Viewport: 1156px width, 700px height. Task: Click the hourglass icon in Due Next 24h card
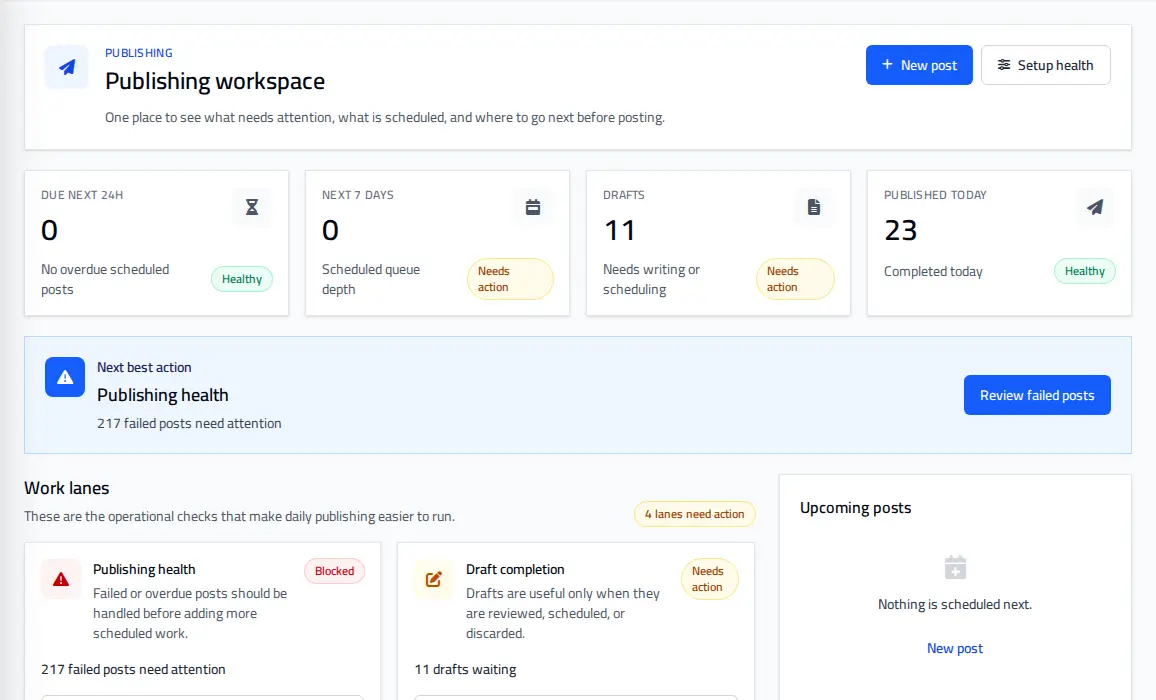(x=252, y=207)
